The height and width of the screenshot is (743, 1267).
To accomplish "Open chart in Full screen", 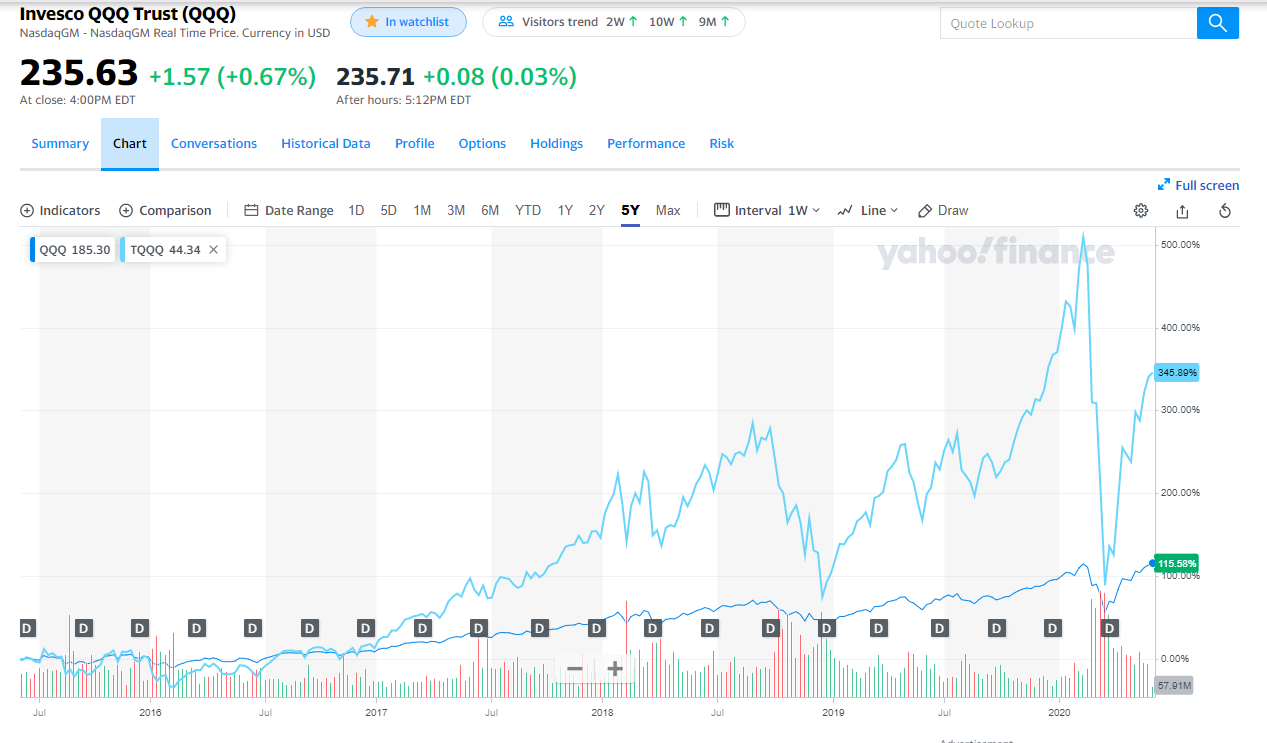I will point(1198,185).
